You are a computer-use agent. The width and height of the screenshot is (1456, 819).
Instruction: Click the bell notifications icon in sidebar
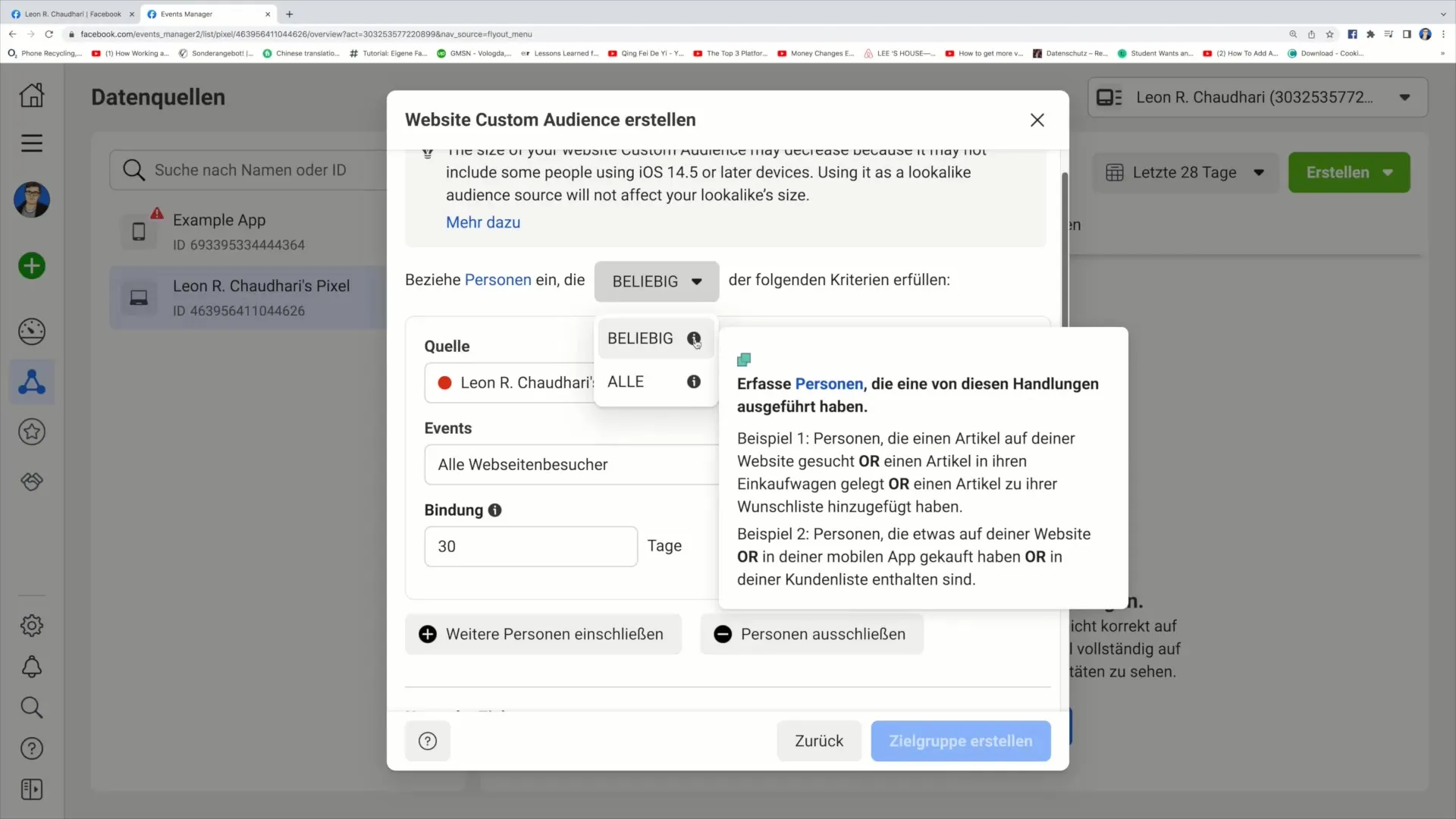pos(31,666)
